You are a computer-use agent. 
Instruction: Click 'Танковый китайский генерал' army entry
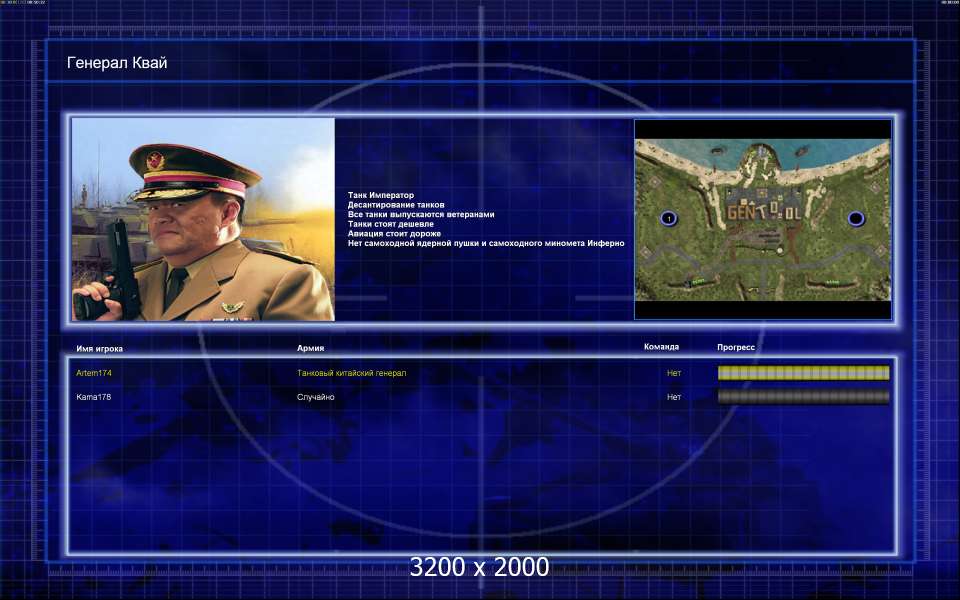pyautogui.click(x=351, y=373)
